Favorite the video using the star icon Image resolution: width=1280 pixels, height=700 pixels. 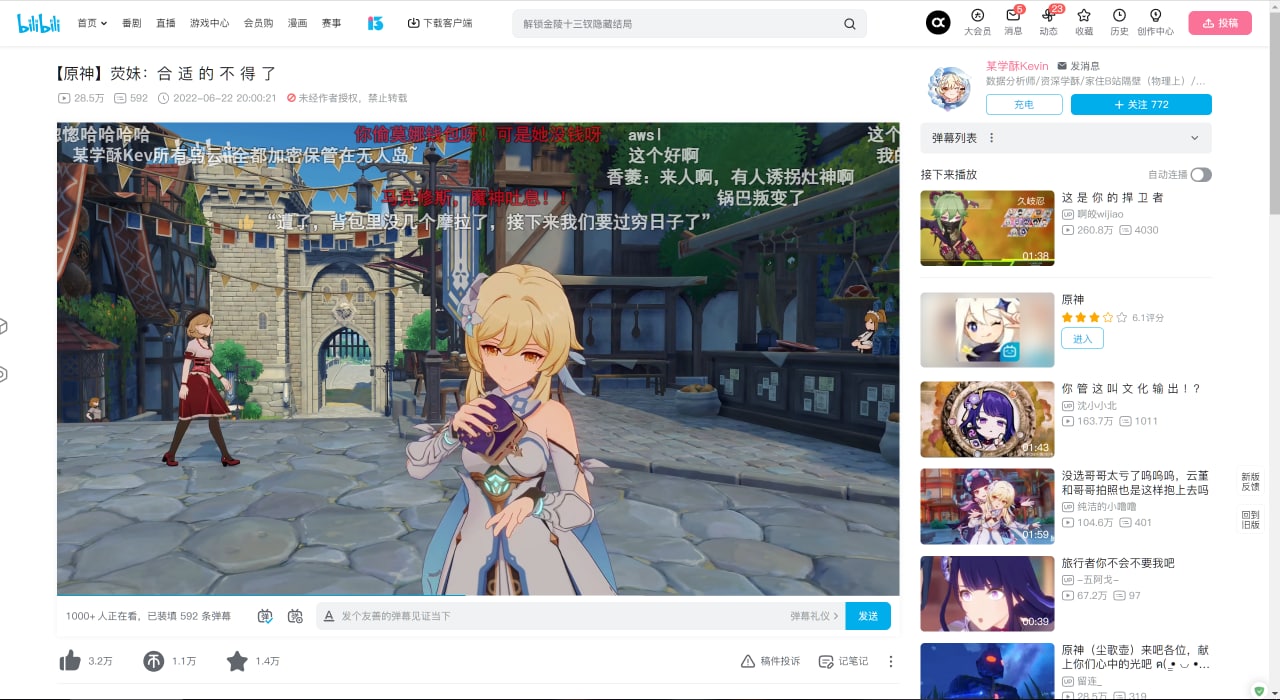point(236,661)
